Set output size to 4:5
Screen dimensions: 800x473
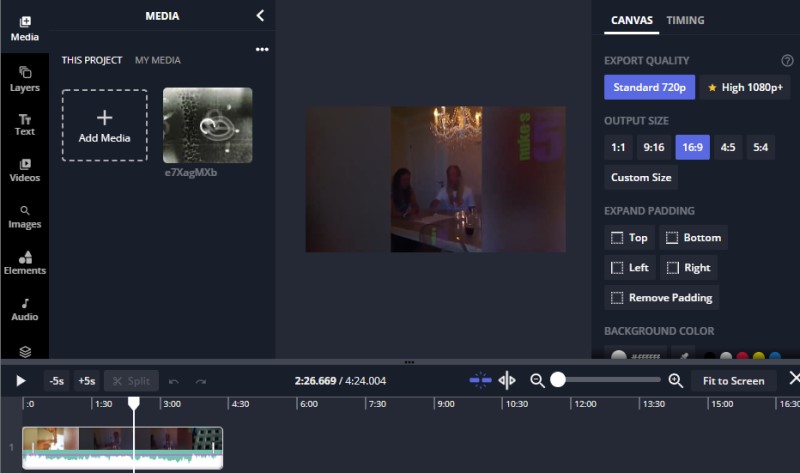tap(728, 147)
